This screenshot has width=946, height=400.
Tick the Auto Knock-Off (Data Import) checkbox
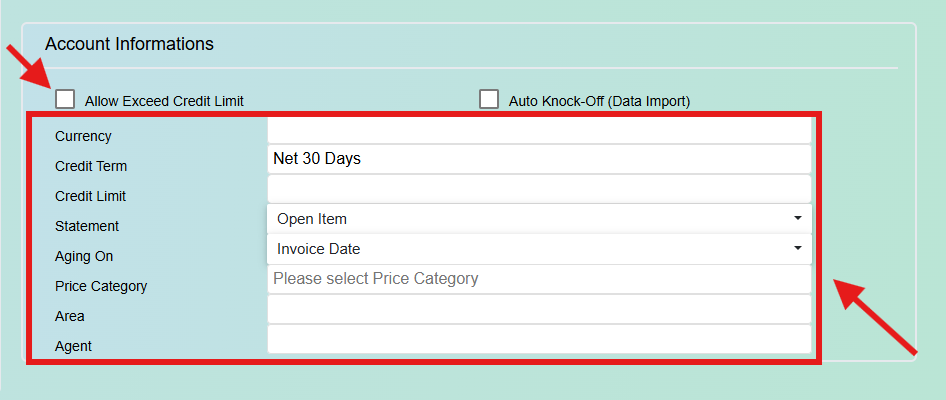489,99
